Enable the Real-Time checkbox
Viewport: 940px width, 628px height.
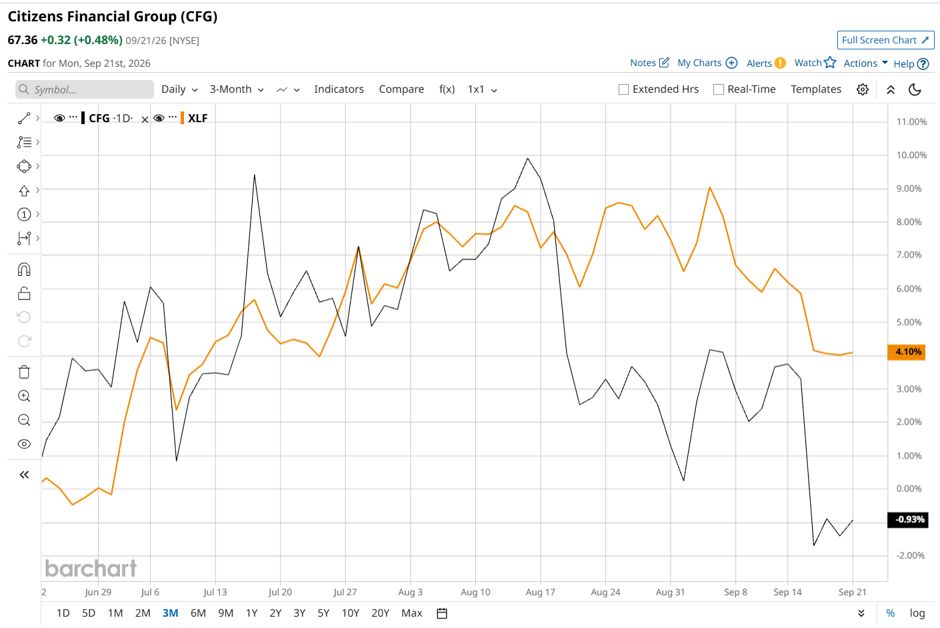click(718, 89)
